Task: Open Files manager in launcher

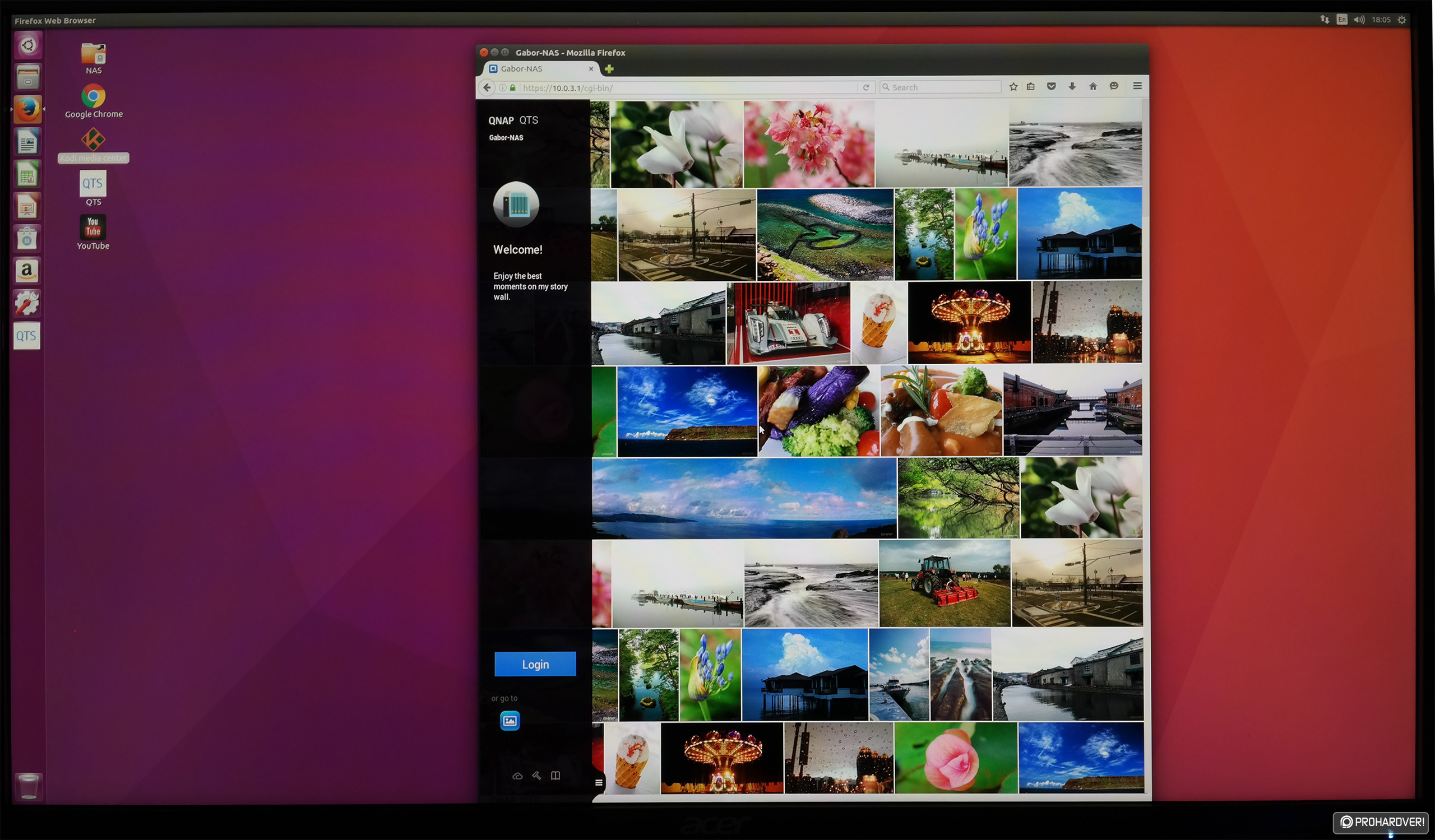Action: [x=27, y=77]
